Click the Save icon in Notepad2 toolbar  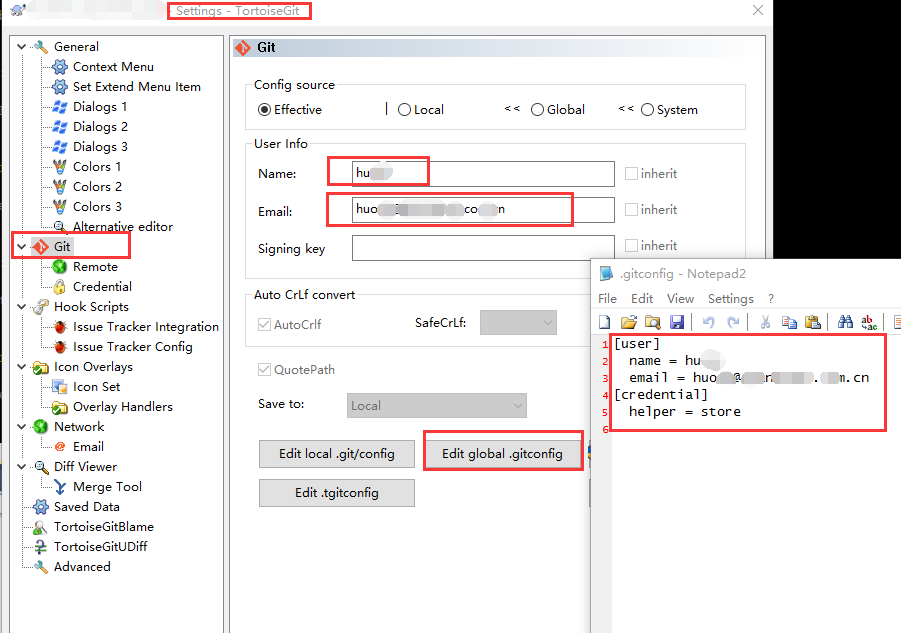tap(677, 322)
